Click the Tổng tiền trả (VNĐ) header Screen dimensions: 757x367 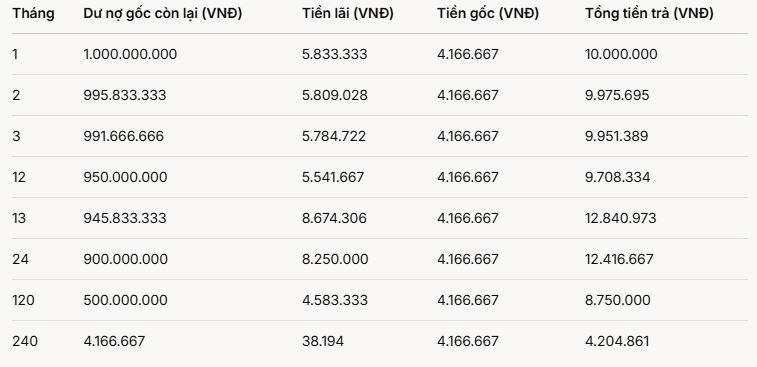coord(649,14)
